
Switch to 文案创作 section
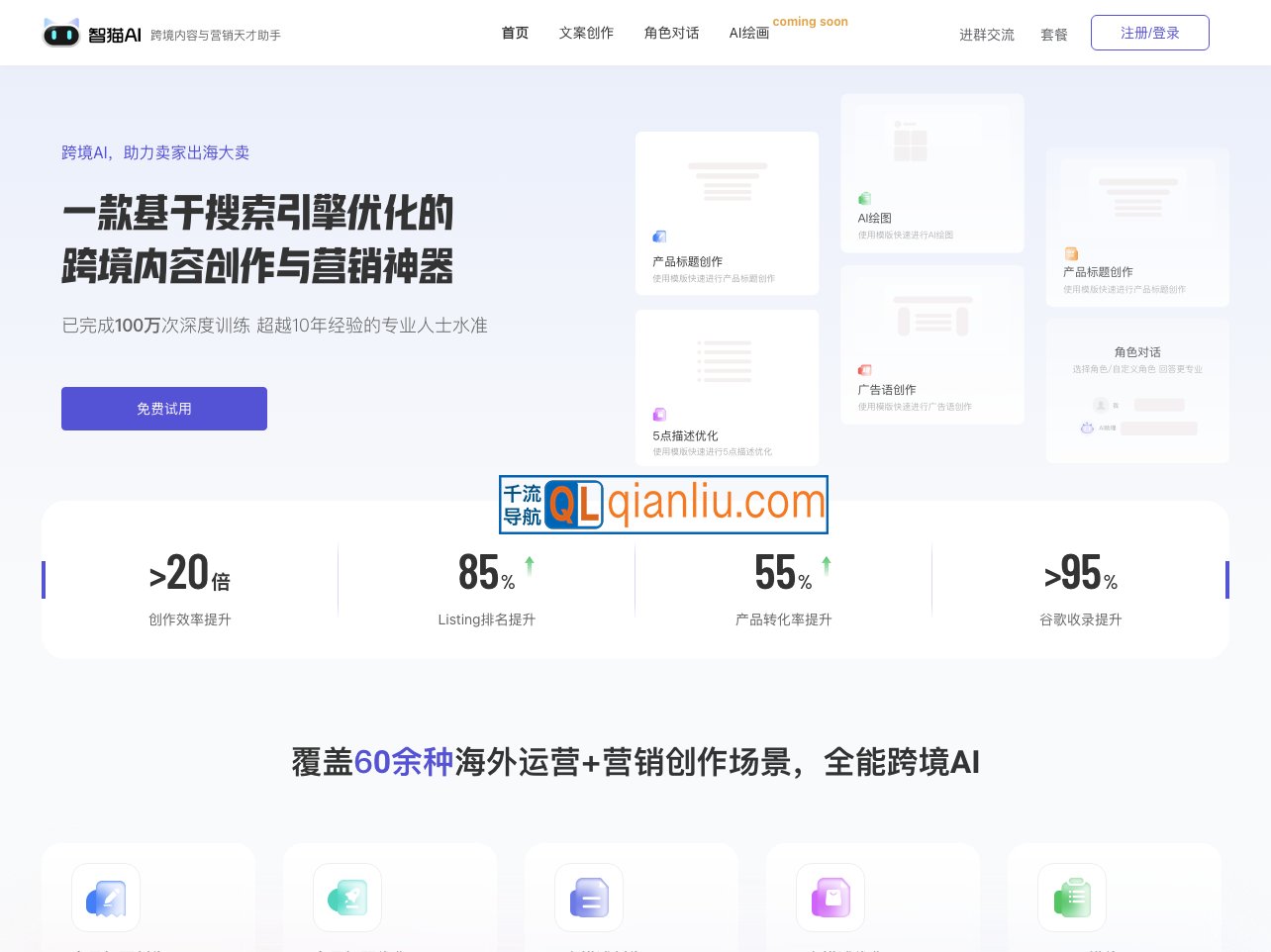coord(586,33)
